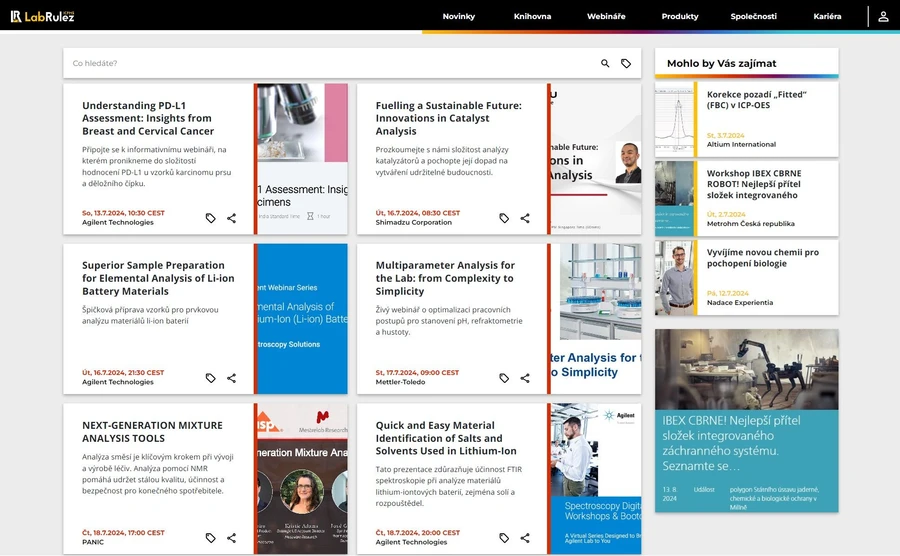Open the IBEX CBRNE robot event banner

746,421
